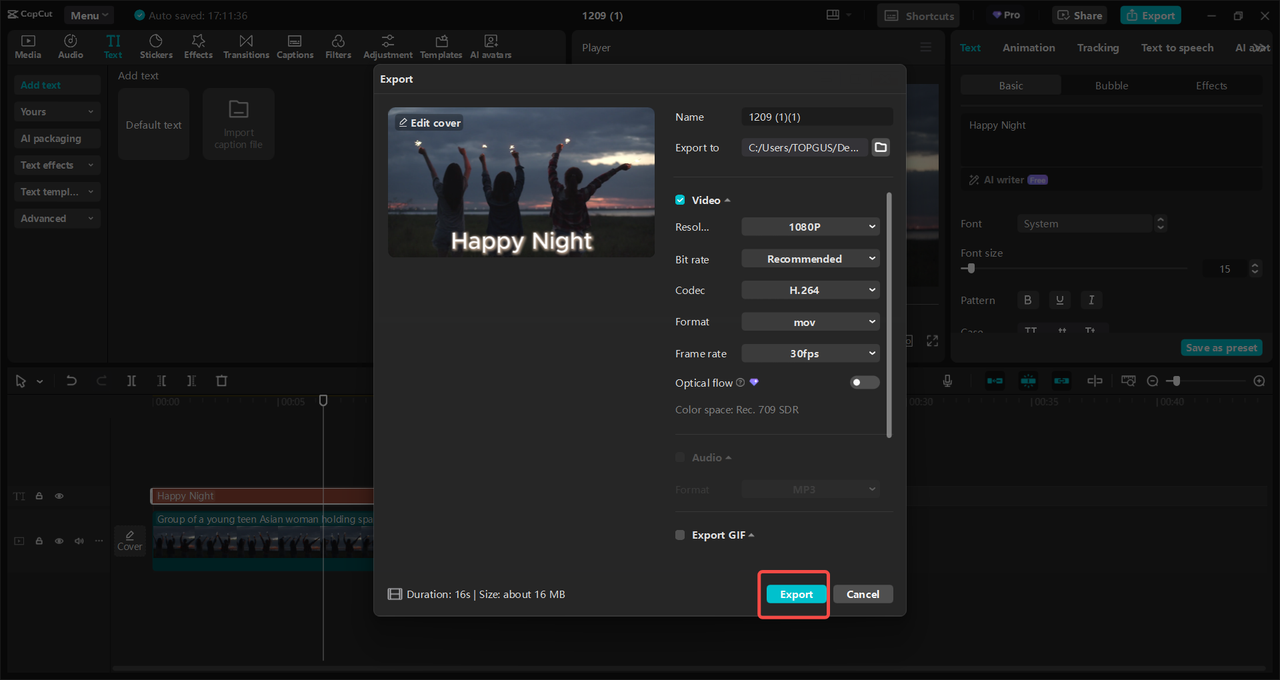The width and height of the screenshot is (1280, 680).
Task: Click the preview axis icon beside linkage
Action: click(x=1095, y=381)
